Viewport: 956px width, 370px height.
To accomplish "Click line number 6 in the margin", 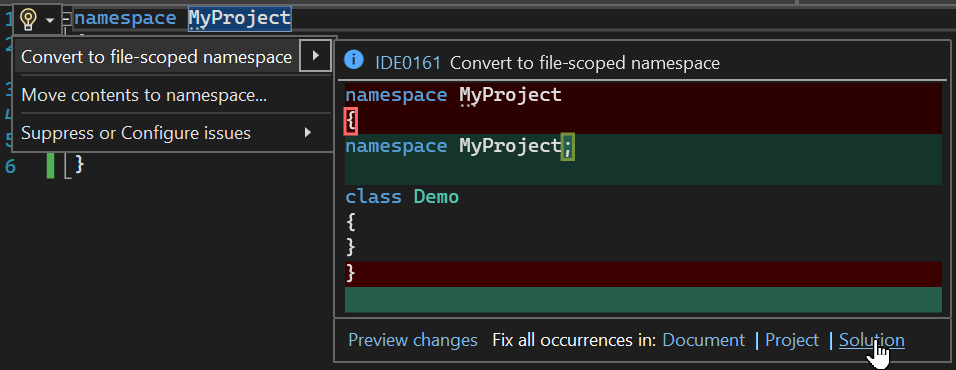I will pyautogui.click(x=10, y=166).
